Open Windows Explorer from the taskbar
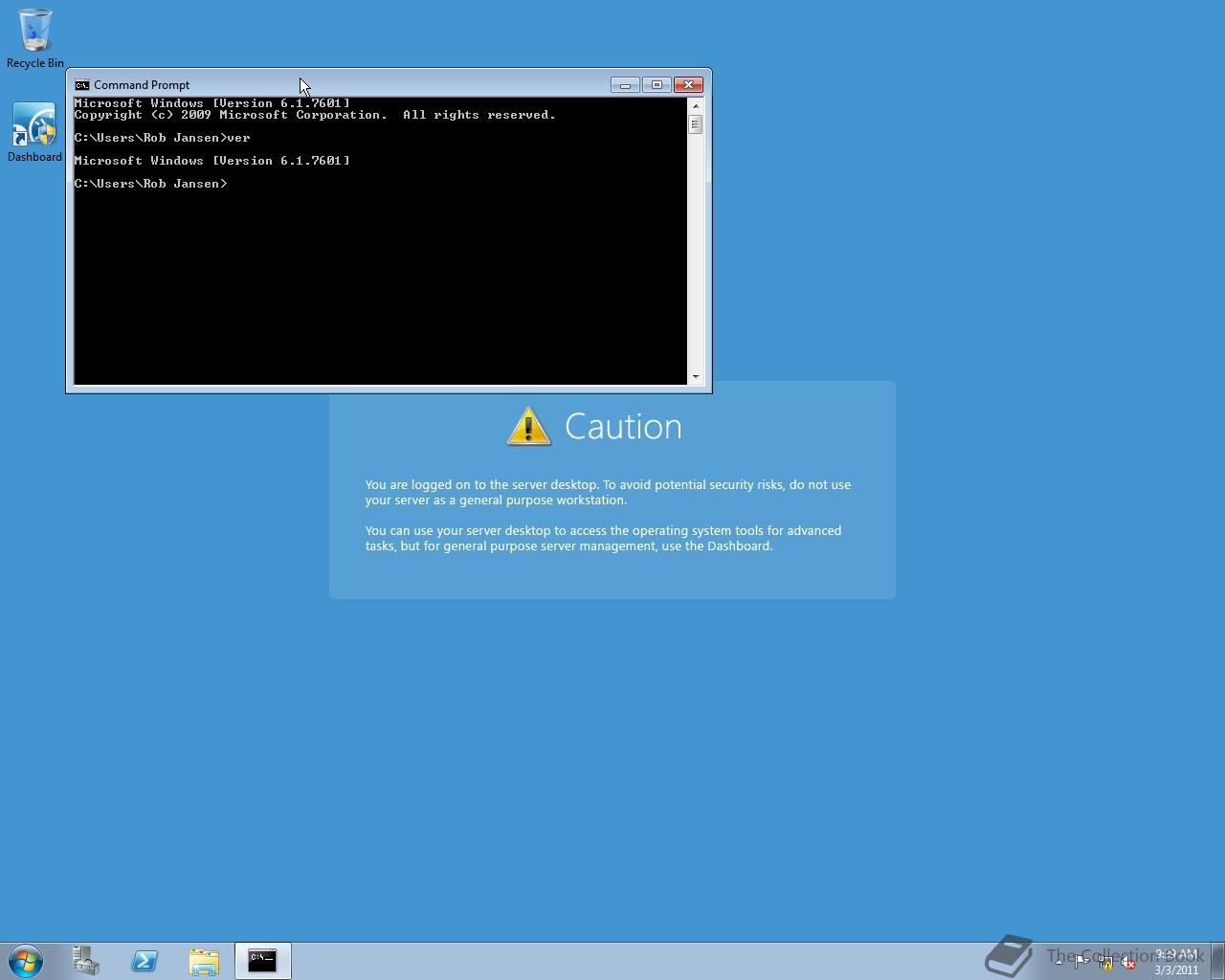Image resolution: width=1225 pixels, height=980 pixels. point(204,961)
